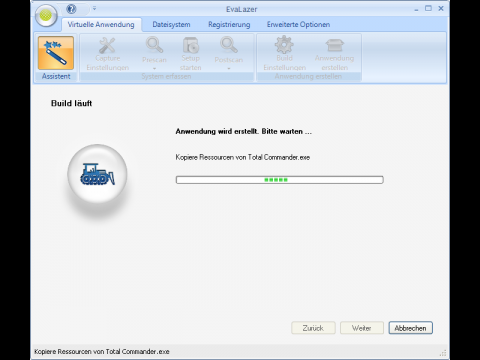Click the EvaLazer window title
The image size is (480, 360).
pos(241,9)
